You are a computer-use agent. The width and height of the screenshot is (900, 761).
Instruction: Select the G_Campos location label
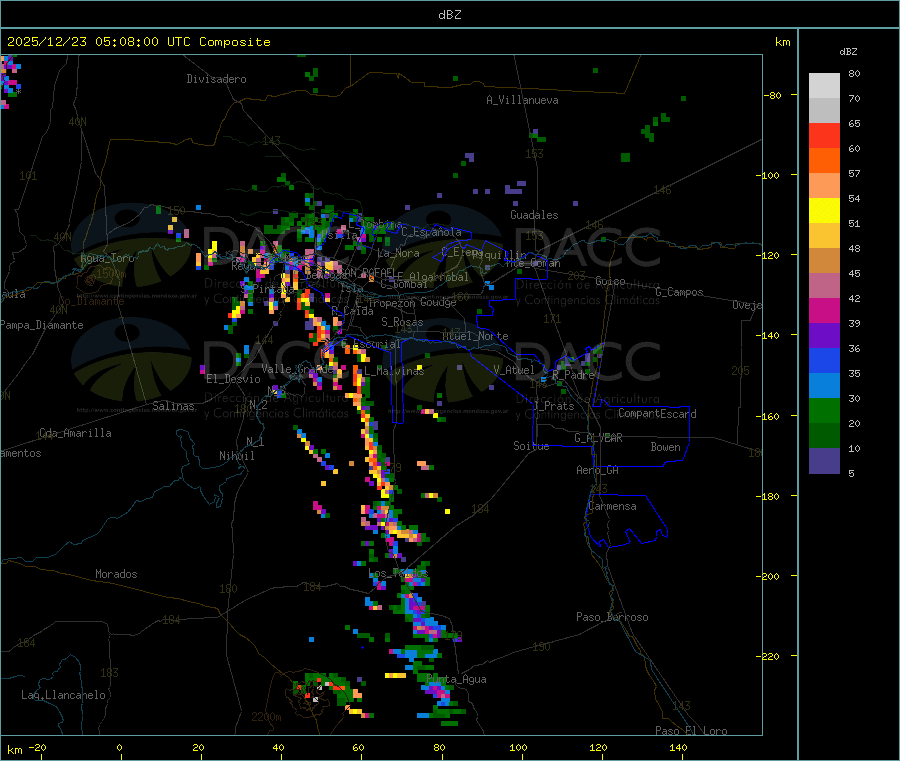coord(679,292)
